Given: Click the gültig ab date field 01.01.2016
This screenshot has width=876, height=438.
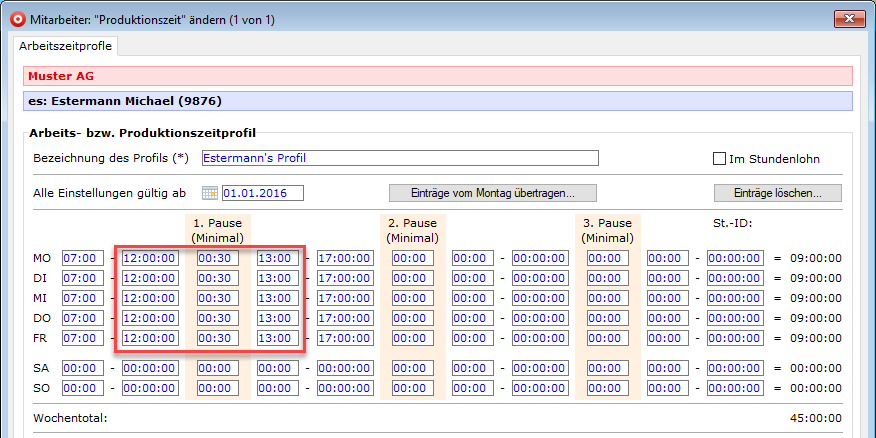Looking at the screenshot, I should (263, 193).
